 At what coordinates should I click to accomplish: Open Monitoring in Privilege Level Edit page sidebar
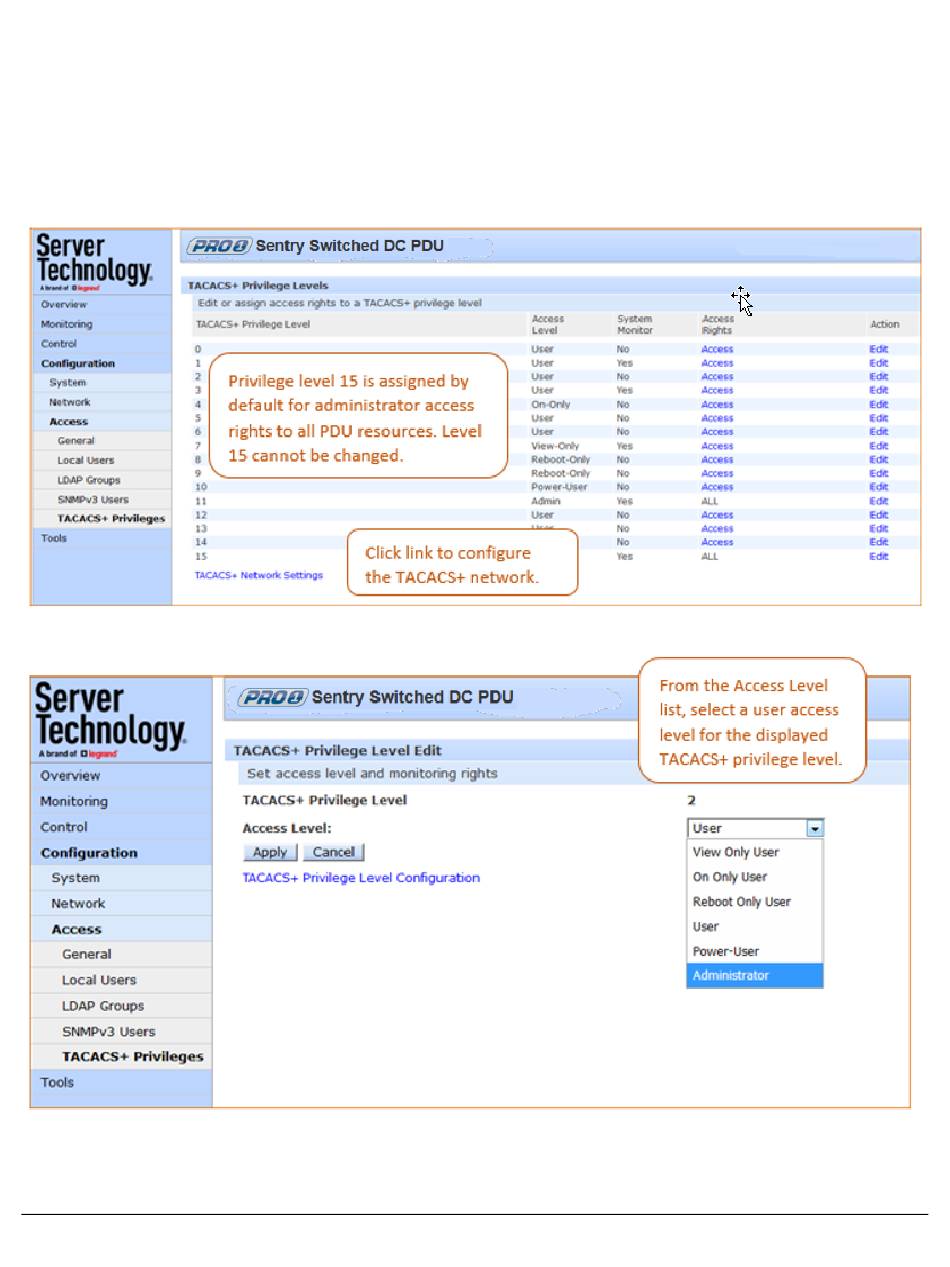[x=74, y=801]
